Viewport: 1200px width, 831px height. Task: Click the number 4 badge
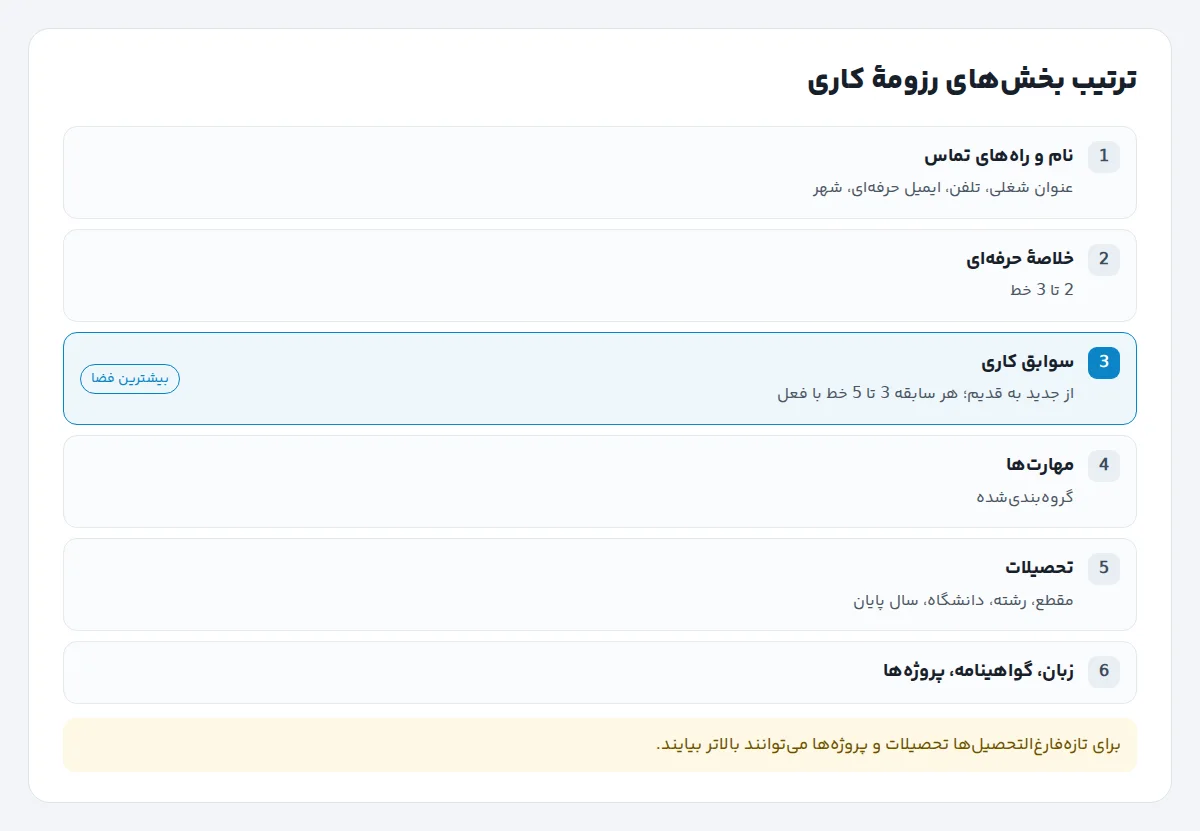tap(1104, 465)
